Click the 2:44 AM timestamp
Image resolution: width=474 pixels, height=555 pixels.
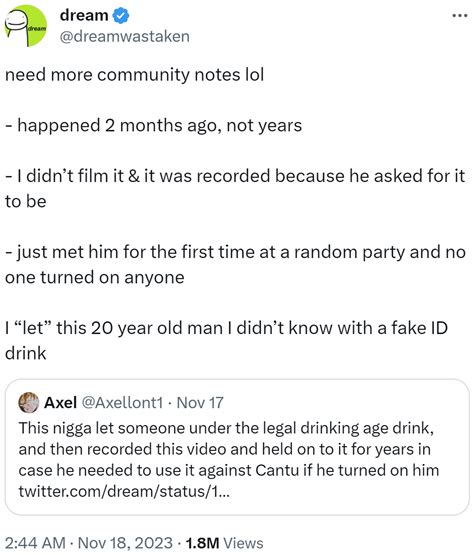pyautogui.click(x=35, y=543)
